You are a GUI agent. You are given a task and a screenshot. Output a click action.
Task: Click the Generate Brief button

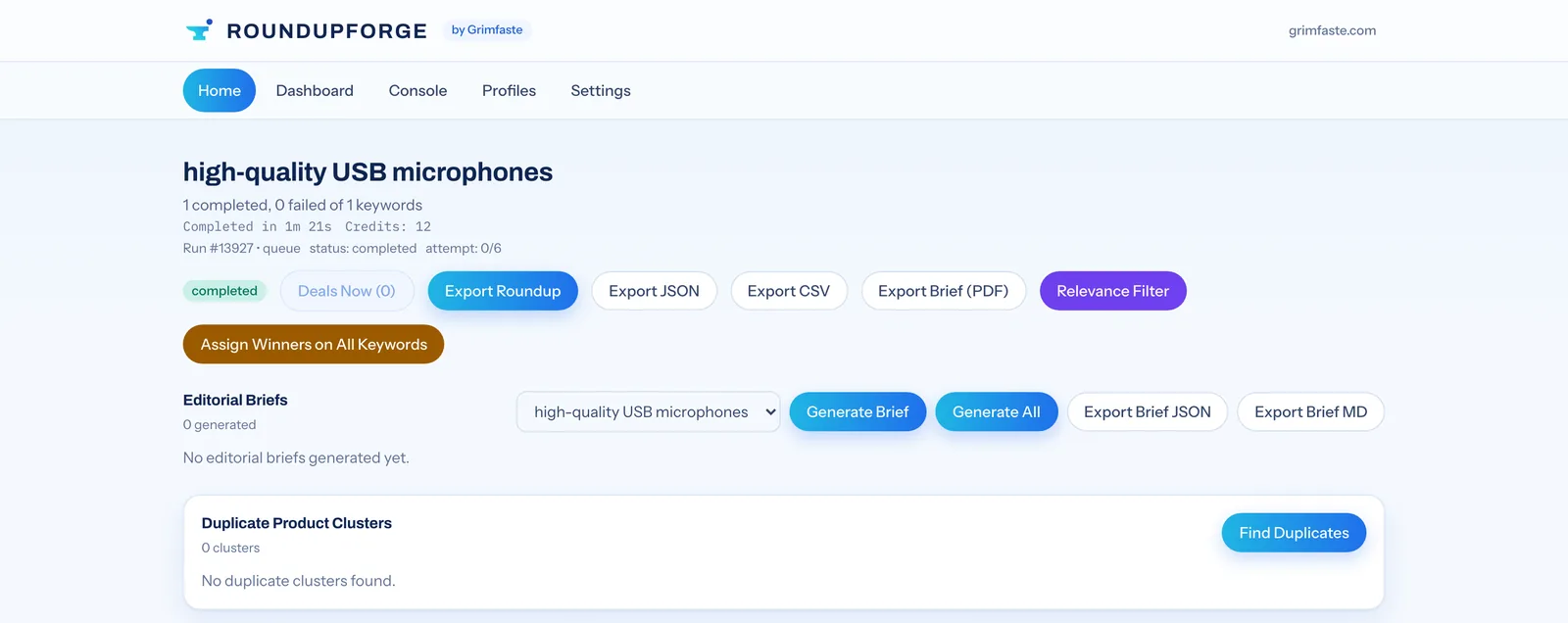point(857,411)
